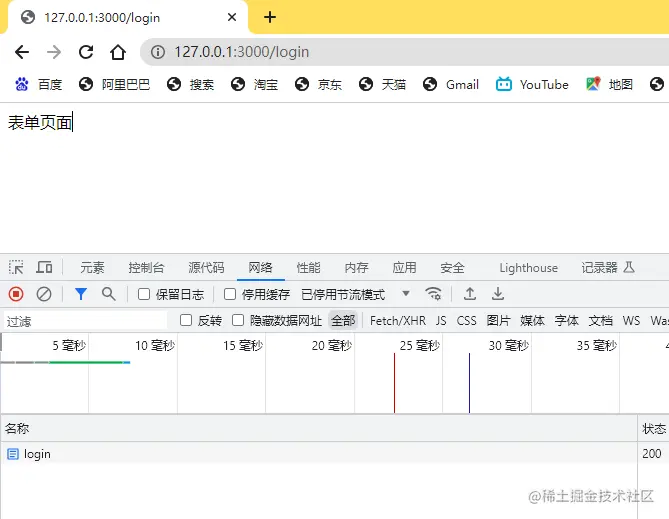The height and width of the screenshot is (519, 669).
Task: Switch to the 安全 tab
Action: pos(452,268)
